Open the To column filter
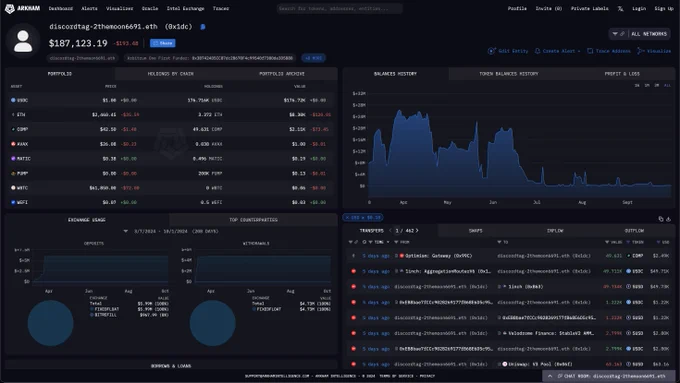Viewport: 680px width, 383px height. coord(499,242)
